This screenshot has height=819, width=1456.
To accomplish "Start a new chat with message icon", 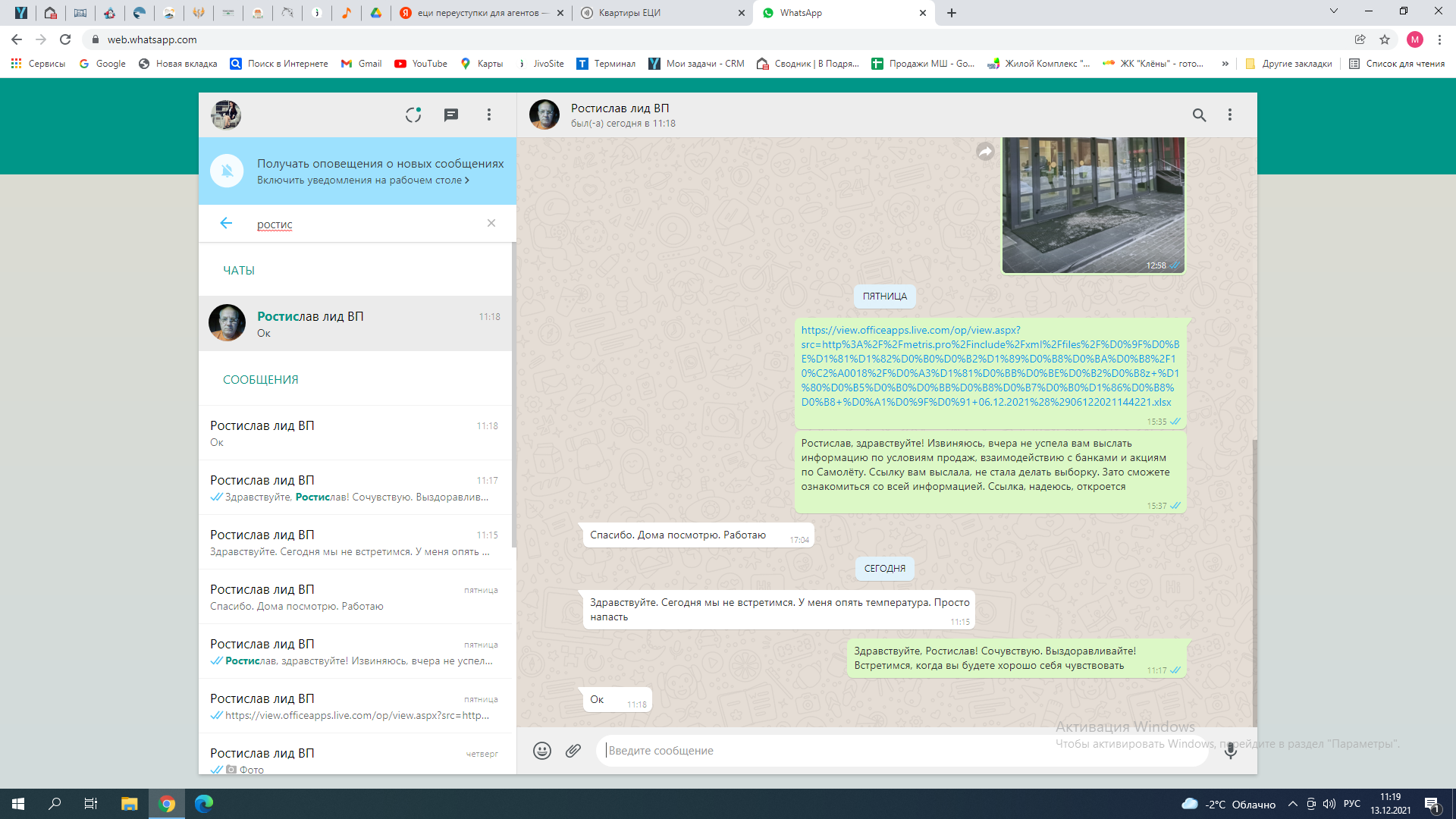I will click(451, 115).
